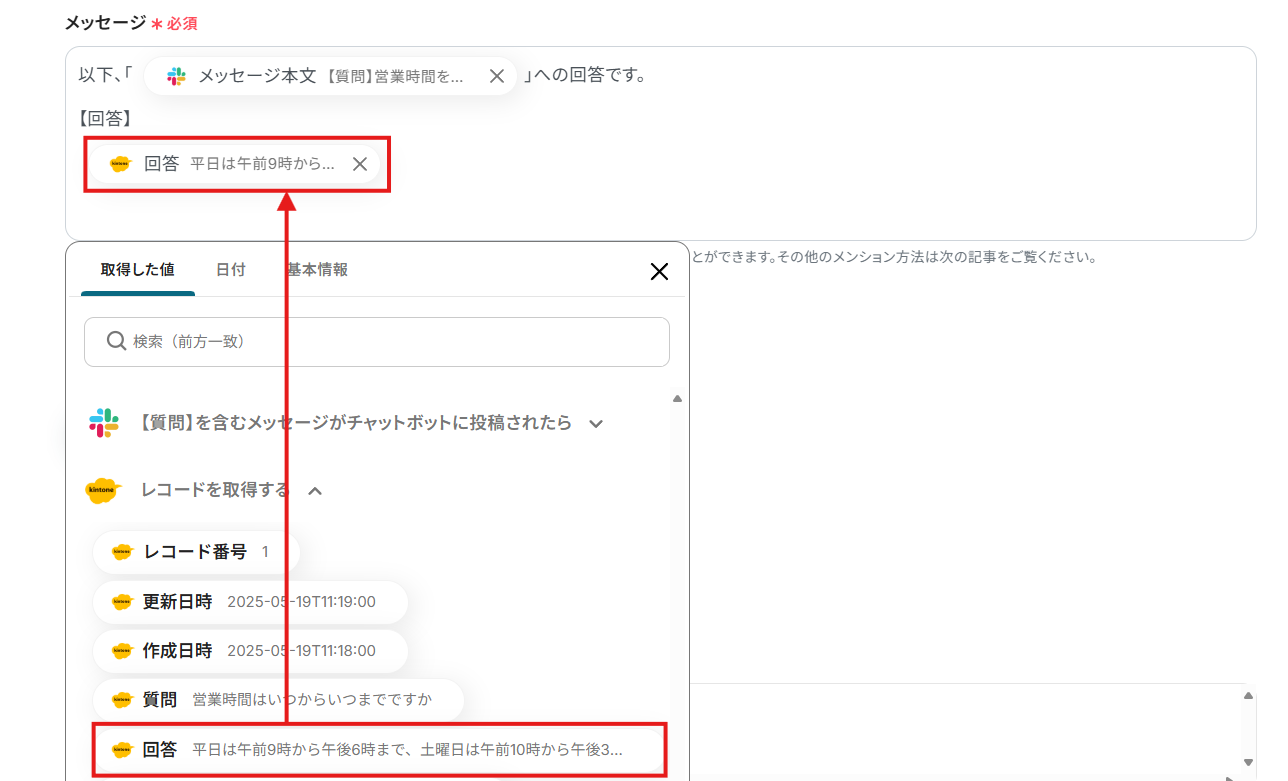Image resolution: width=1288 pixels, height=781 pixels.
Task: Click the kintone icon beside レコードを取得する
Action: point(103,490)
